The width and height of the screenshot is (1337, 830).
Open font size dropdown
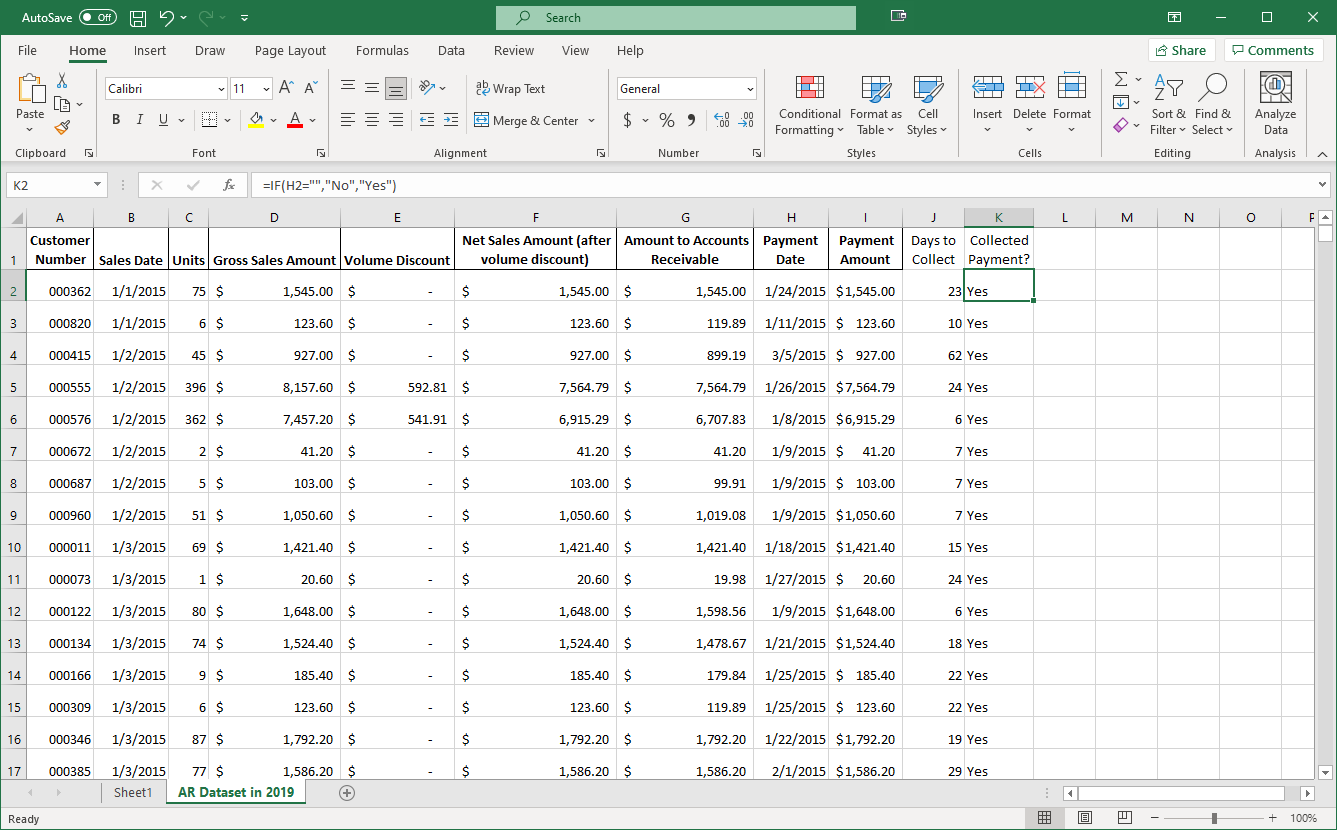point(266,89)
